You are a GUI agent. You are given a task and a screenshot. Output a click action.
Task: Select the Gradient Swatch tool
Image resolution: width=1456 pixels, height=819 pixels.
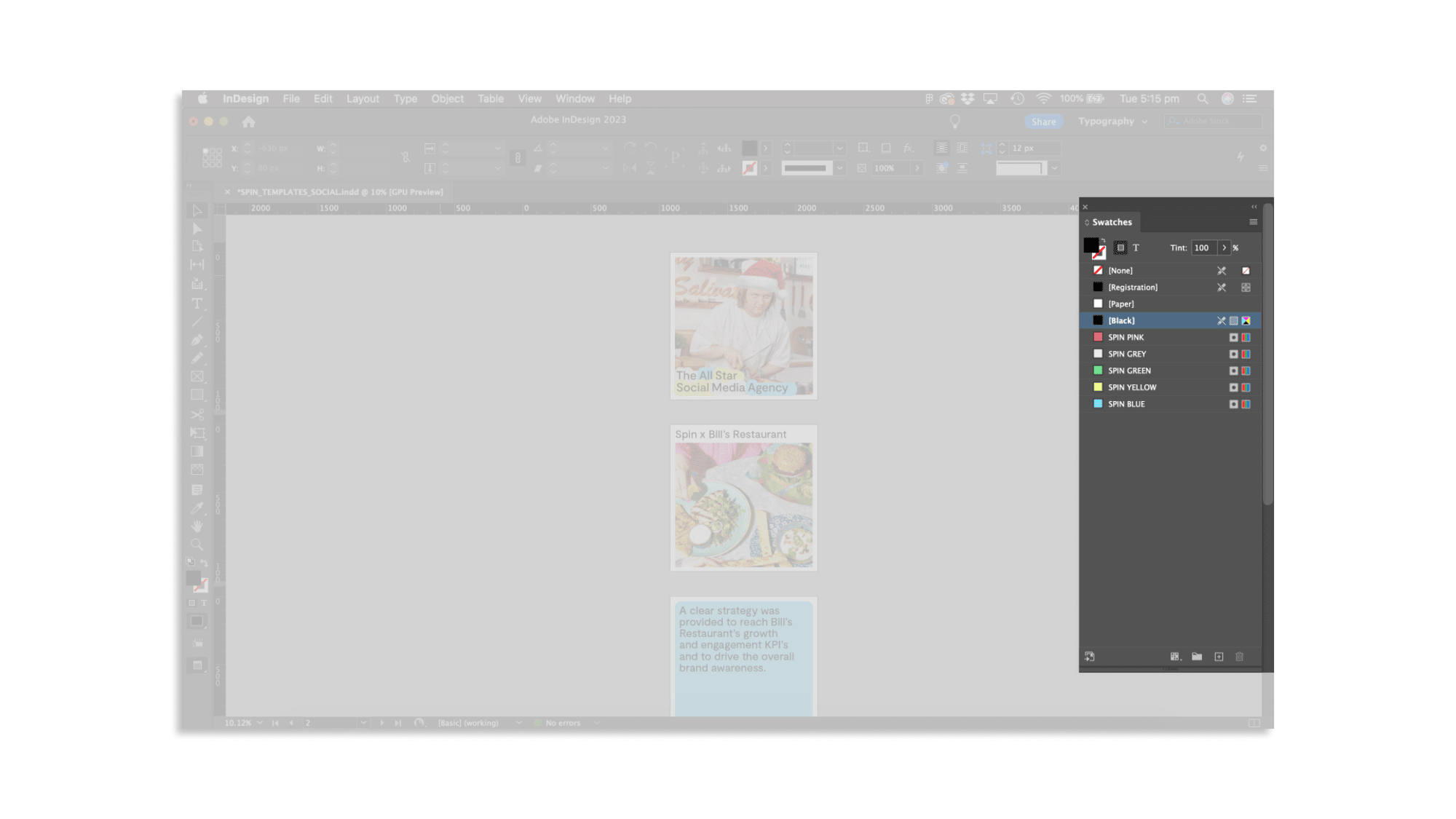coord(197,451)
